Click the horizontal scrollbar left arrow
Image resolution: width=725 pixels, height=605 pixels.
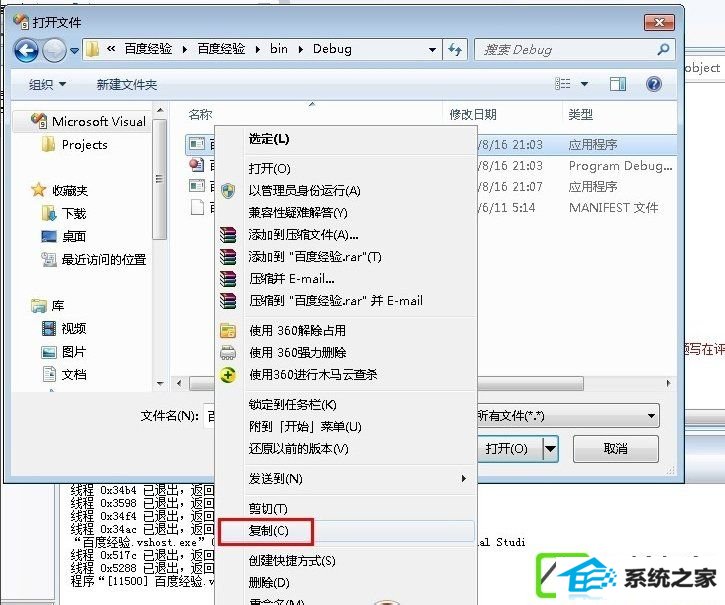pyautogui.click(x=179, y=383)
